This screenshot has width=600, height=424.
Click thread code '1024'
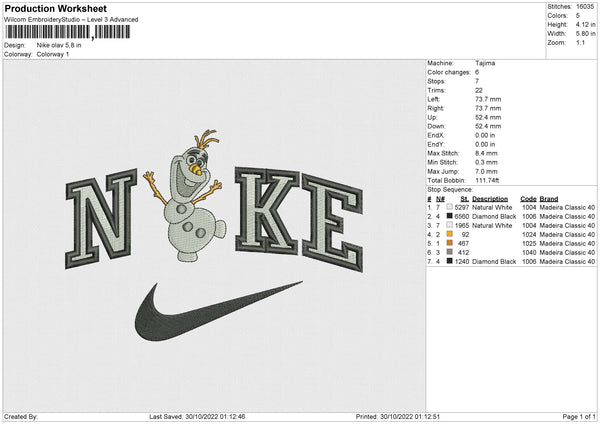point(529,235)
